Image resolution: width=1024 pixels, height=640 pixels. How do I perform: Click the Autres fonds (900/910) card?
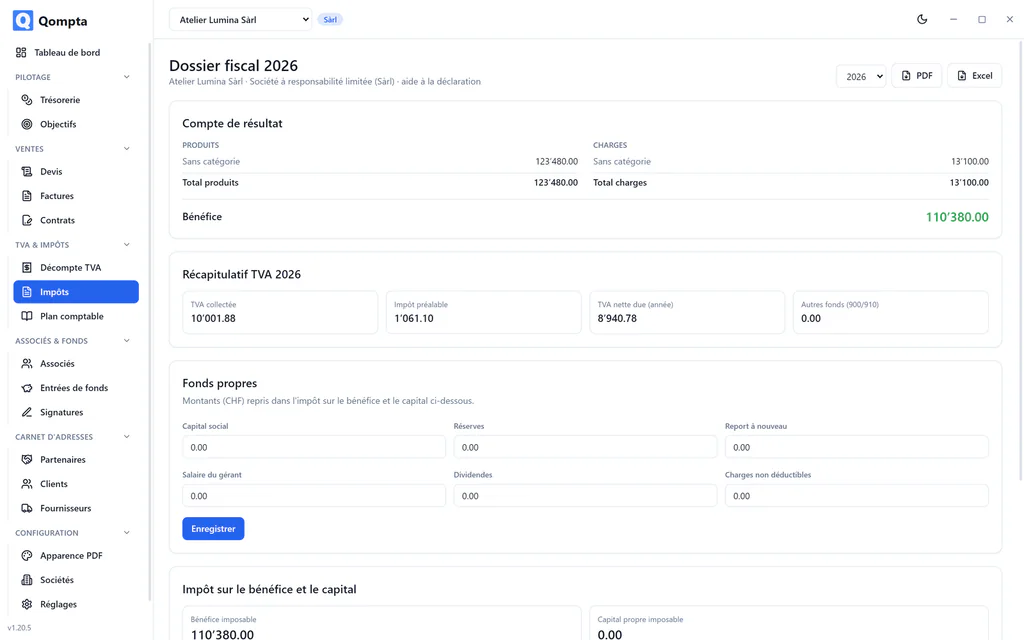tap(891, 312)
